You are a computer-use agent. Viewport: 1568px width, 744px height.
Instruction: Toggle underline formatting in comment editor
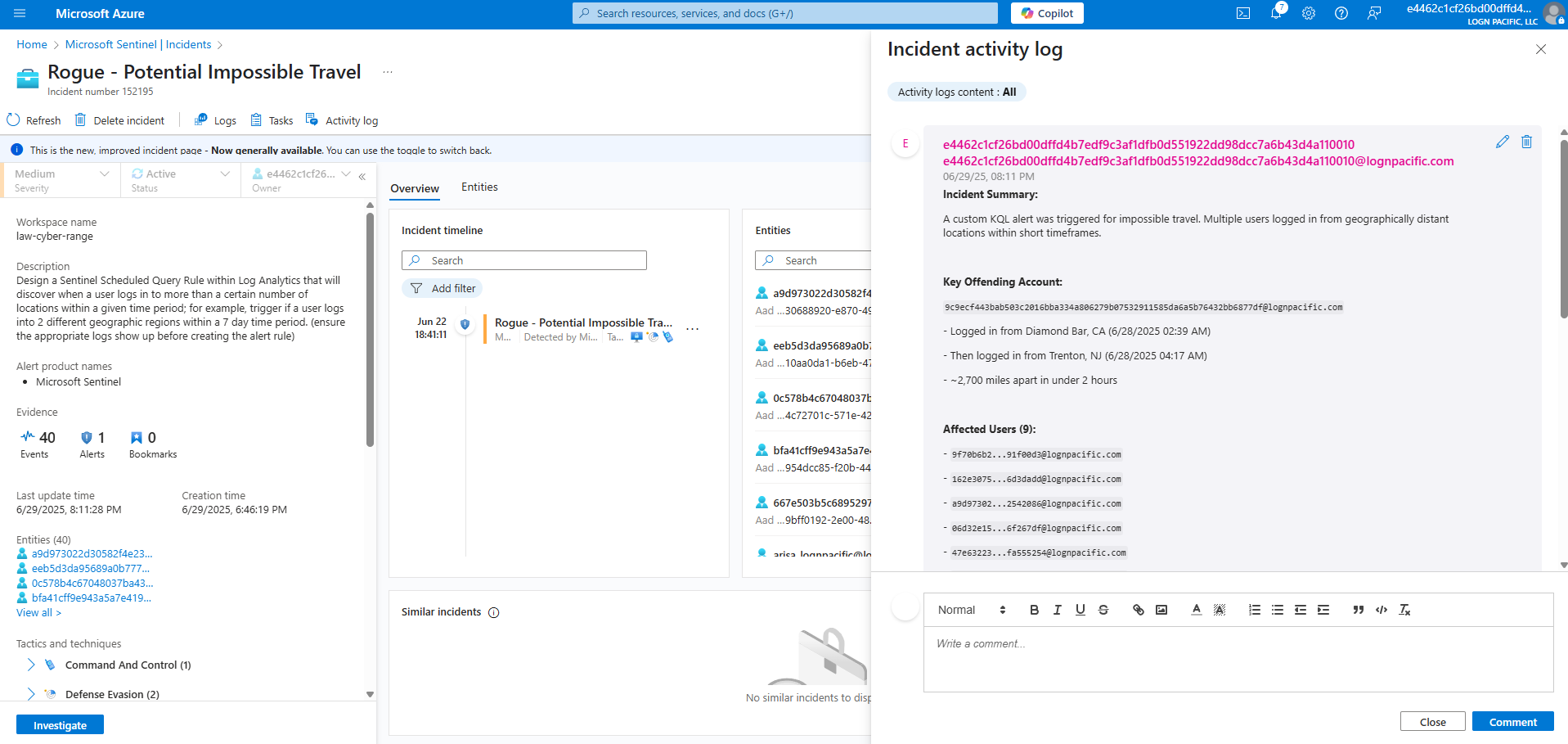click(1080, 610)
